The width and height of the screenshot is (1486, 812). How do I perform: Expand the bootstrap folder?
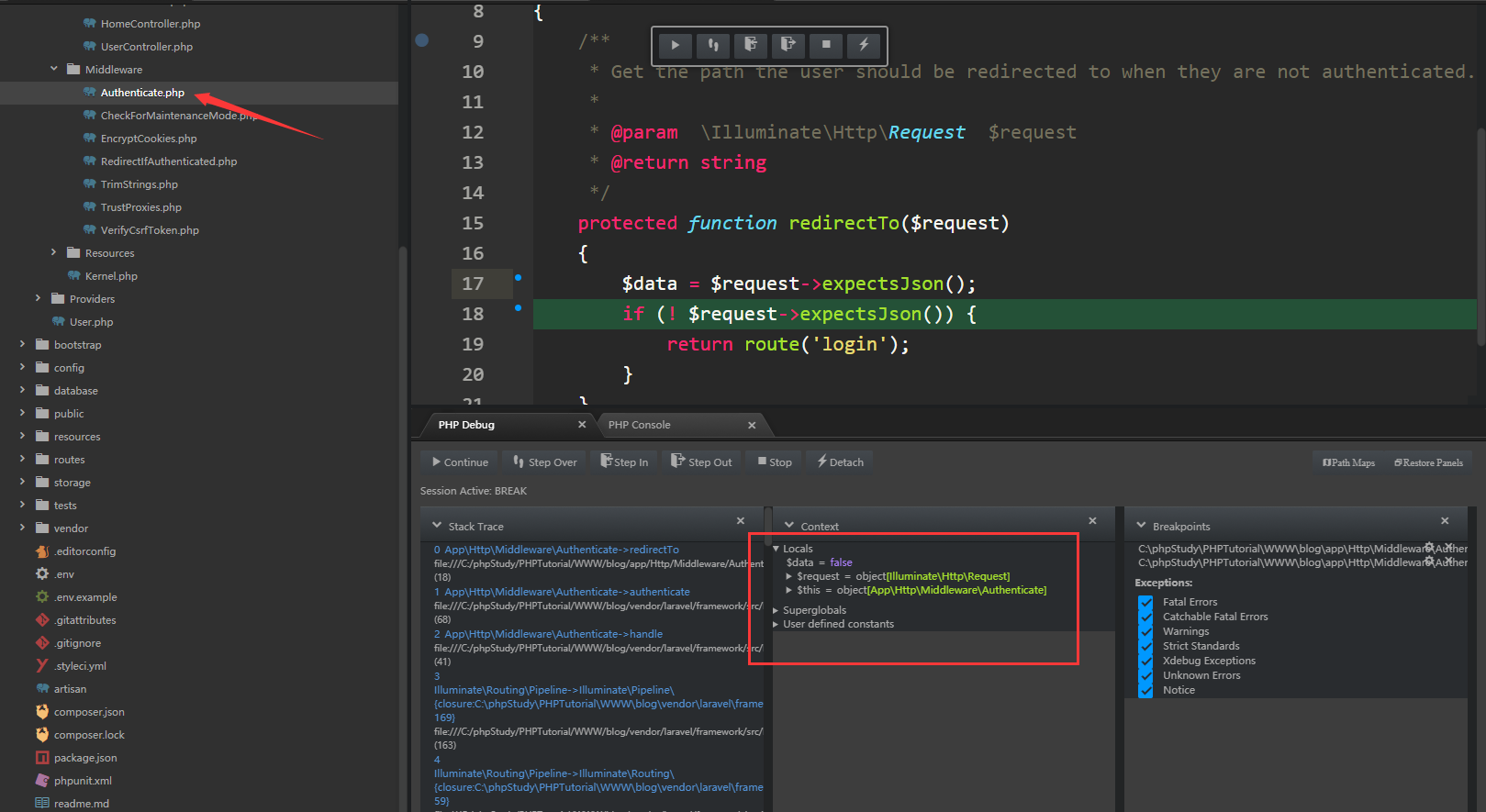22,344
